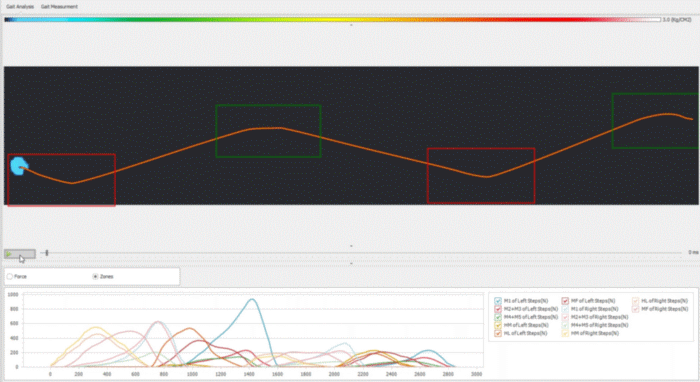The width and height of the screenshot is (700, 382).
Task: Toggle M1 of Right Steps(N) checkbox
Action: tap(565, 309)
